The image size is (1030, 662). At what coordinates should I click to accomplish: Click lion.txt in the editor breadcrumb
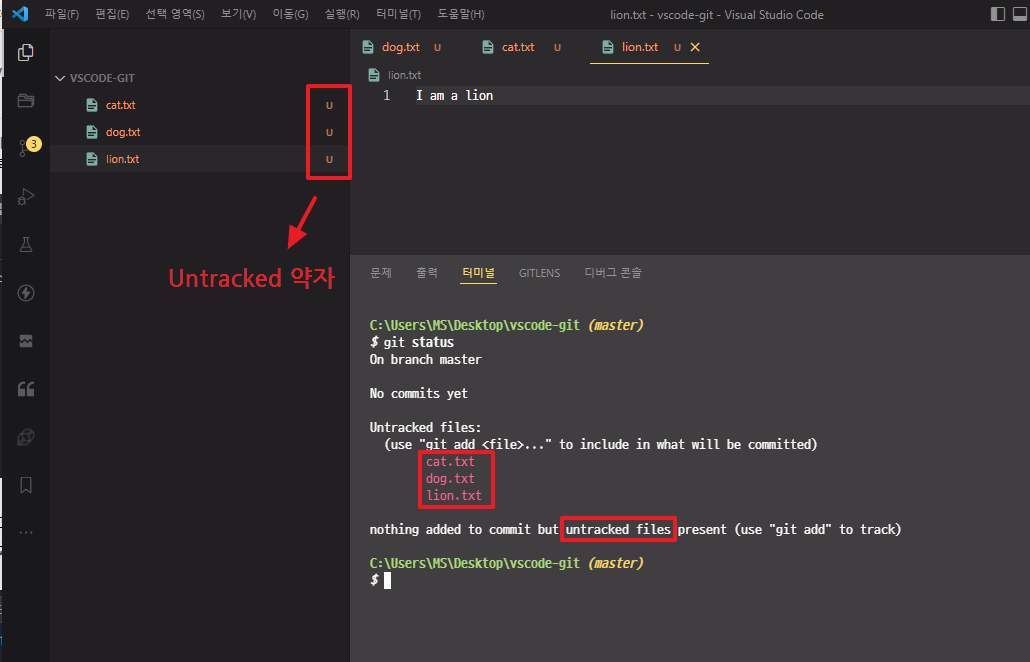(404, 75)
